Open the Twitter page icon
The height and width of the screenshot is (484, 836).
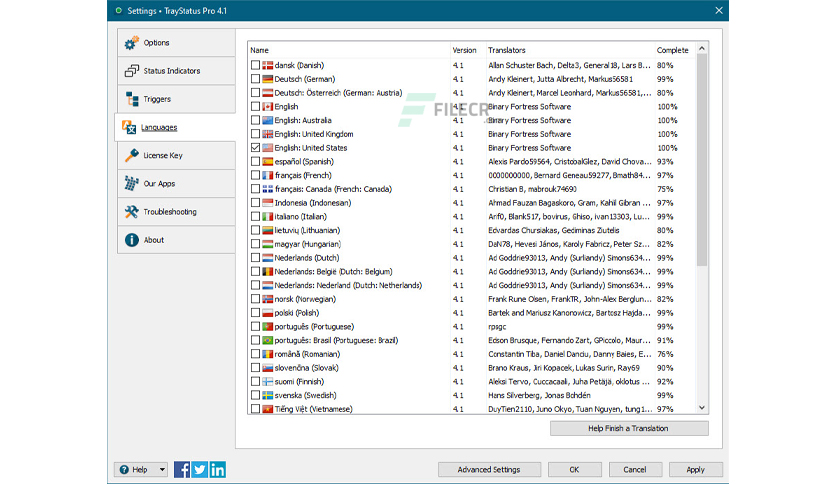pos(199,470)
